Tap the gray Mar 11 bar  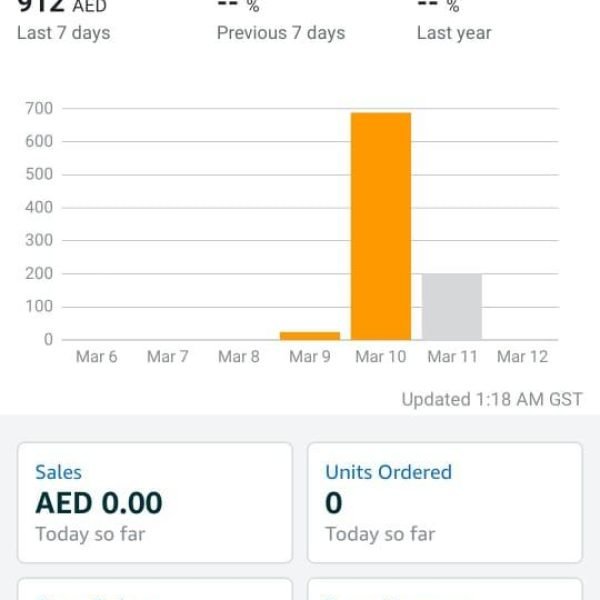point(452,306)
